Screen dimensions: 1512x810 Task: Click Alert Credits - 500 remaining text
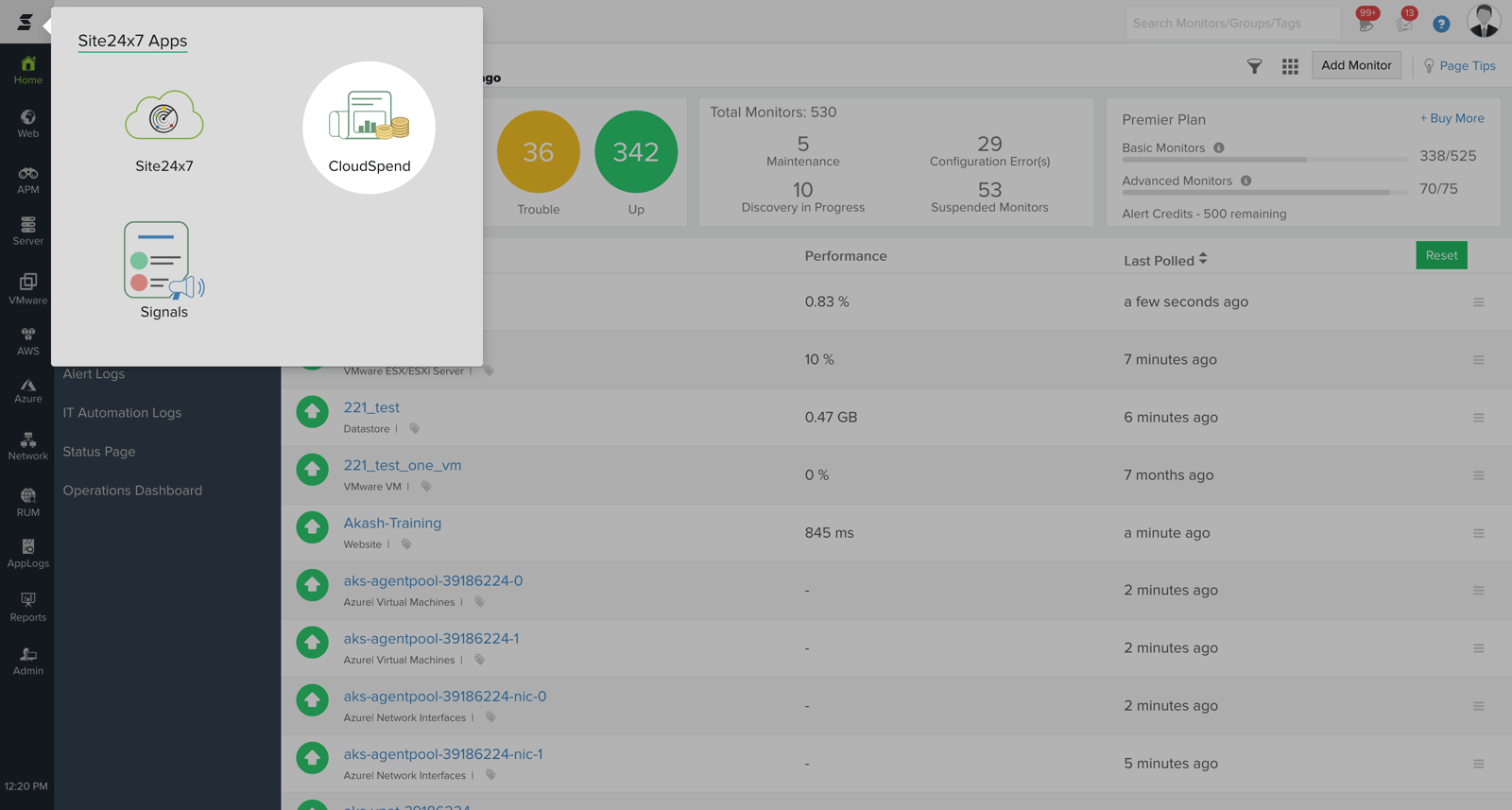[x=1204, y=214]
